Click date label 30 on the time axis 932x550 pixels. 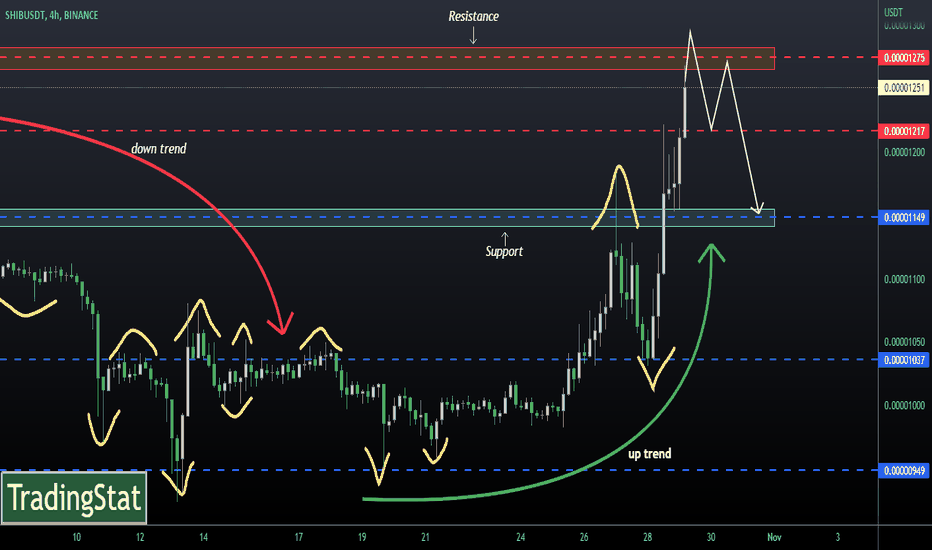(x=711, y=537)
